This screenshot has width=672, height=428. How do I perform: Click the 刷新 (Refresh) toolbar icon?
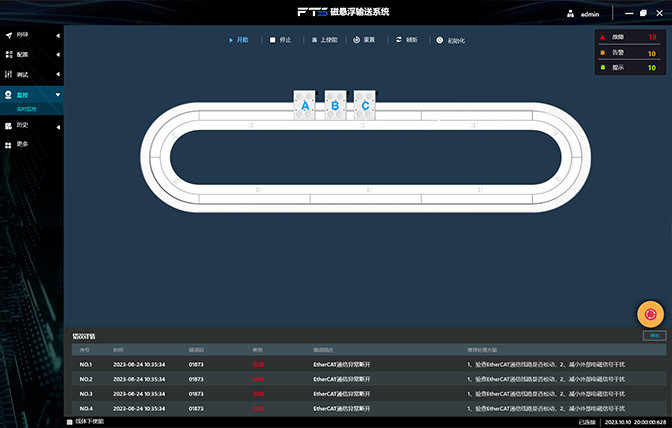click(399, 40)
